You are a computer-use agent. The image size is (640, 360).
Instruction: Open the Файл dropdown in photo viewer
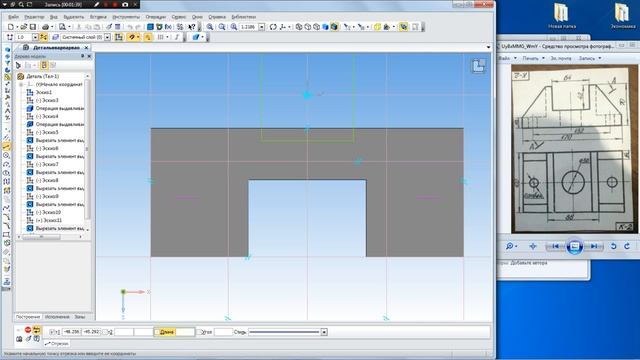[x=507, y=58]
